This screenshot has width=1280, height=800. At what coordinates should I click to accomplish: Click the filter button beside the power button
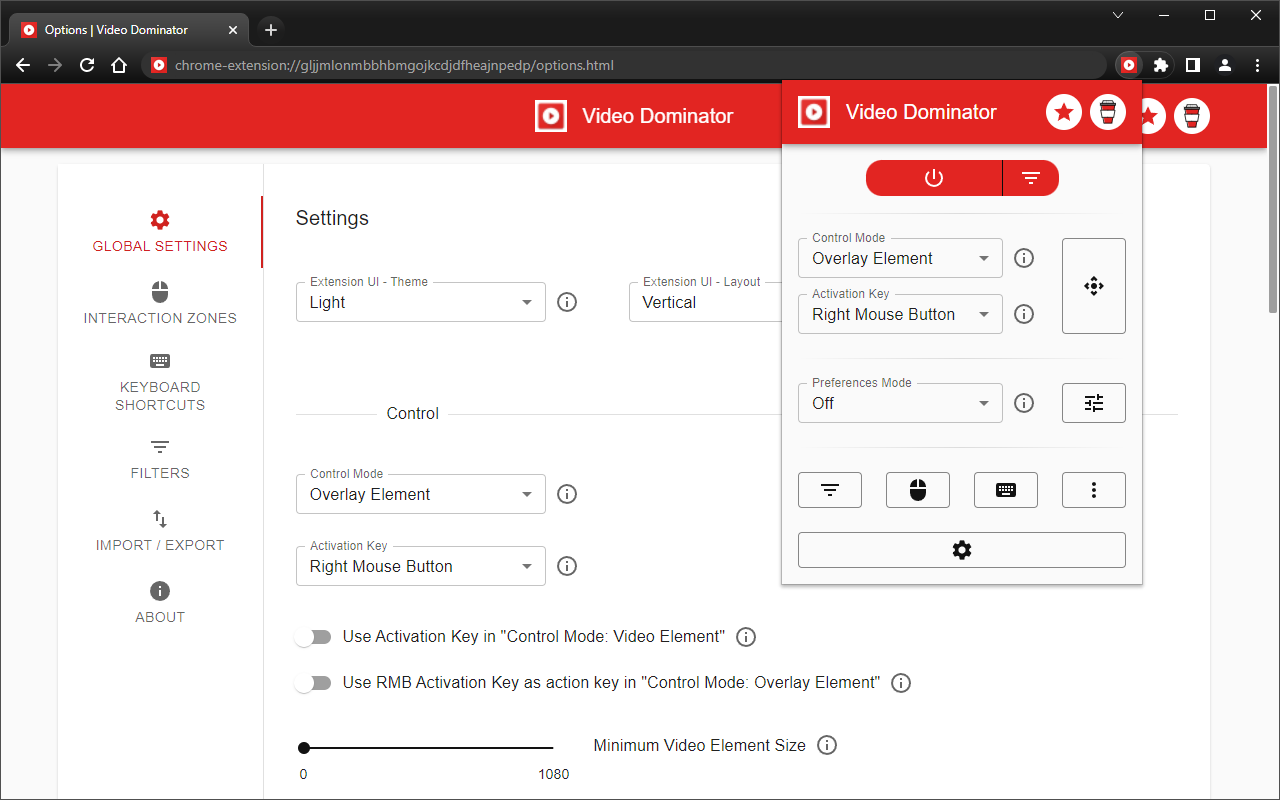[x=1031, y=178]
